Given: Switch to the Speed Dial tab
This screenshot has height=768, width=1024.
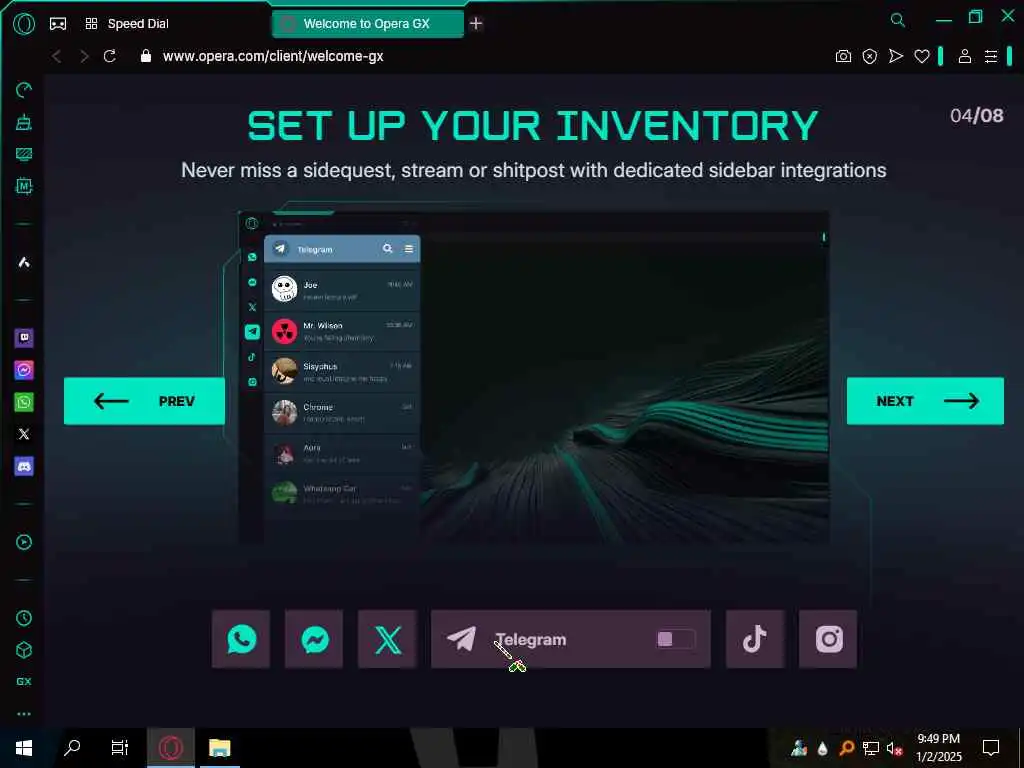Looking at the screenshot, I should tap(127, 24).
